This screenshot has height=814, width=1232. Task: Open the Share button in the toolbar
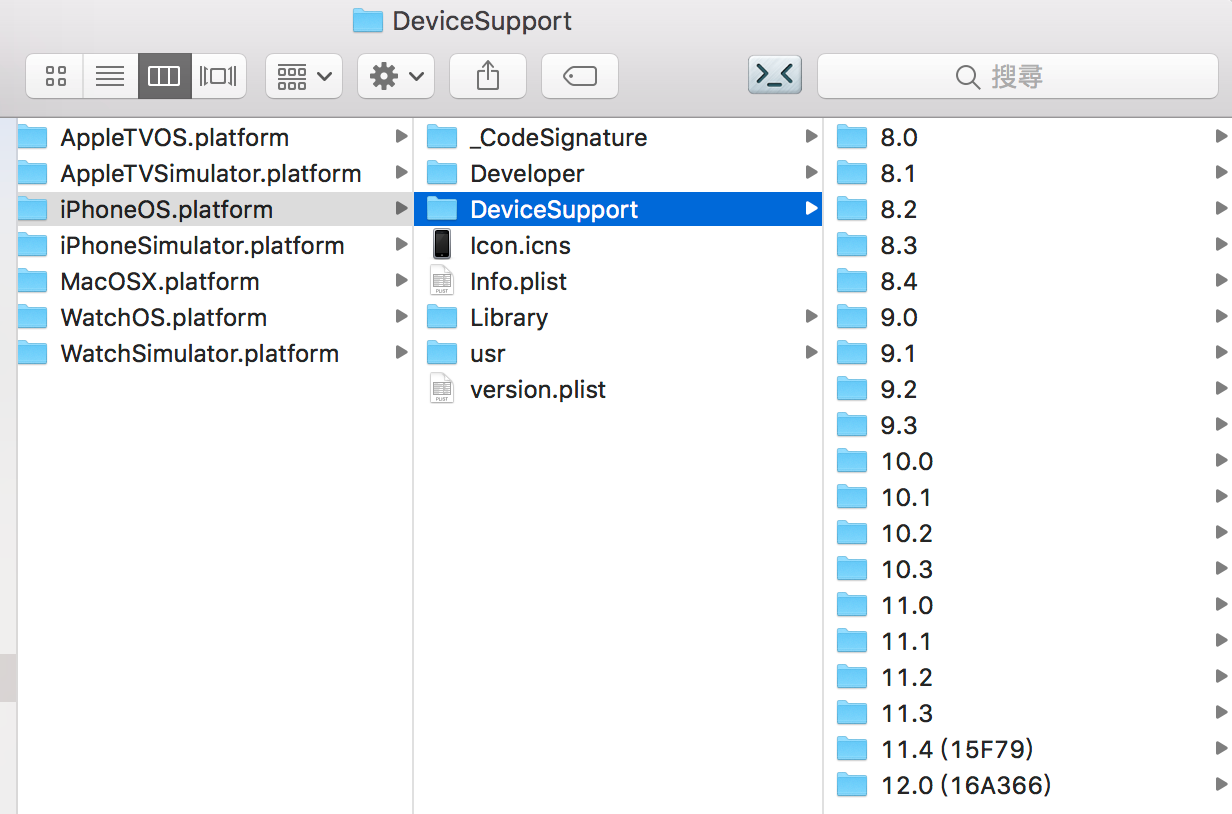(x=488, y=75)
